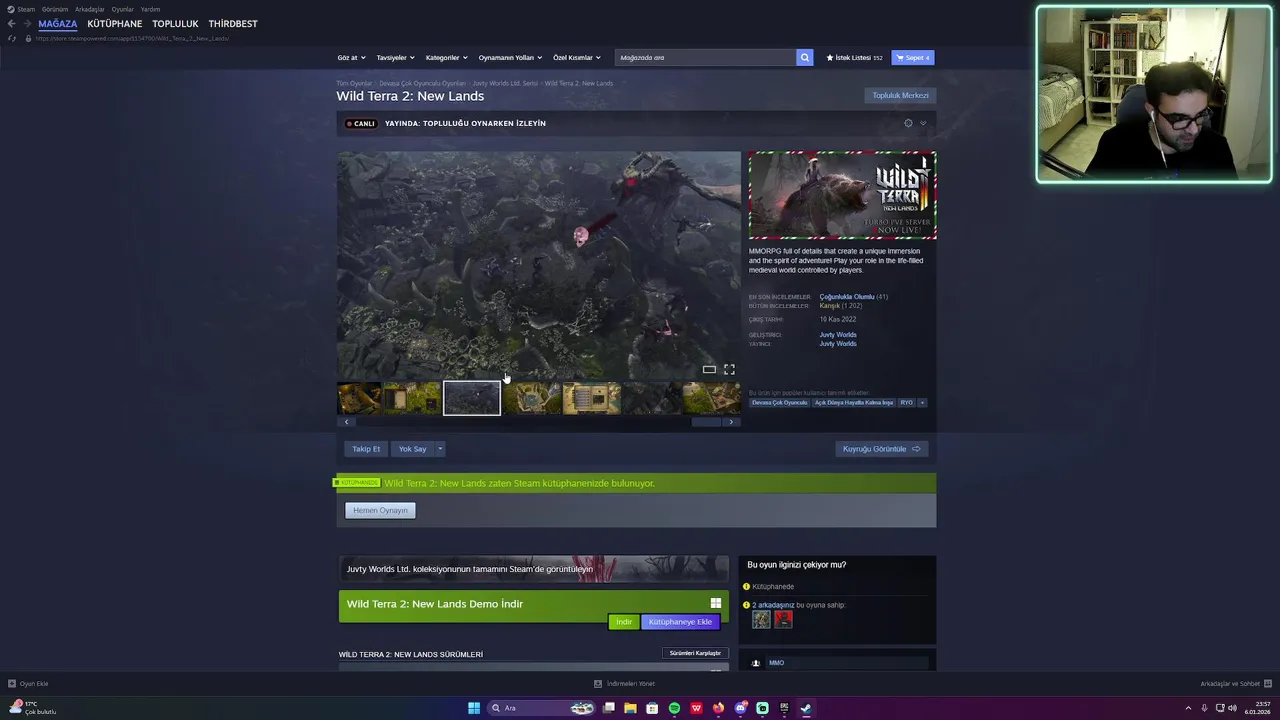Open the Epic Games taskbar icon
The width and height of the screenshot is (1280, 720).
pyautogui.click(x=784, y=708)
